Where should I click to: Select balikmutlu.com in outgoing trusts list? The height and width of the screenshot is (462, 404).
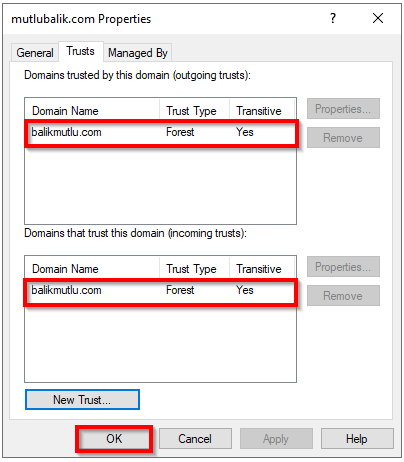(x=161, y=133)
